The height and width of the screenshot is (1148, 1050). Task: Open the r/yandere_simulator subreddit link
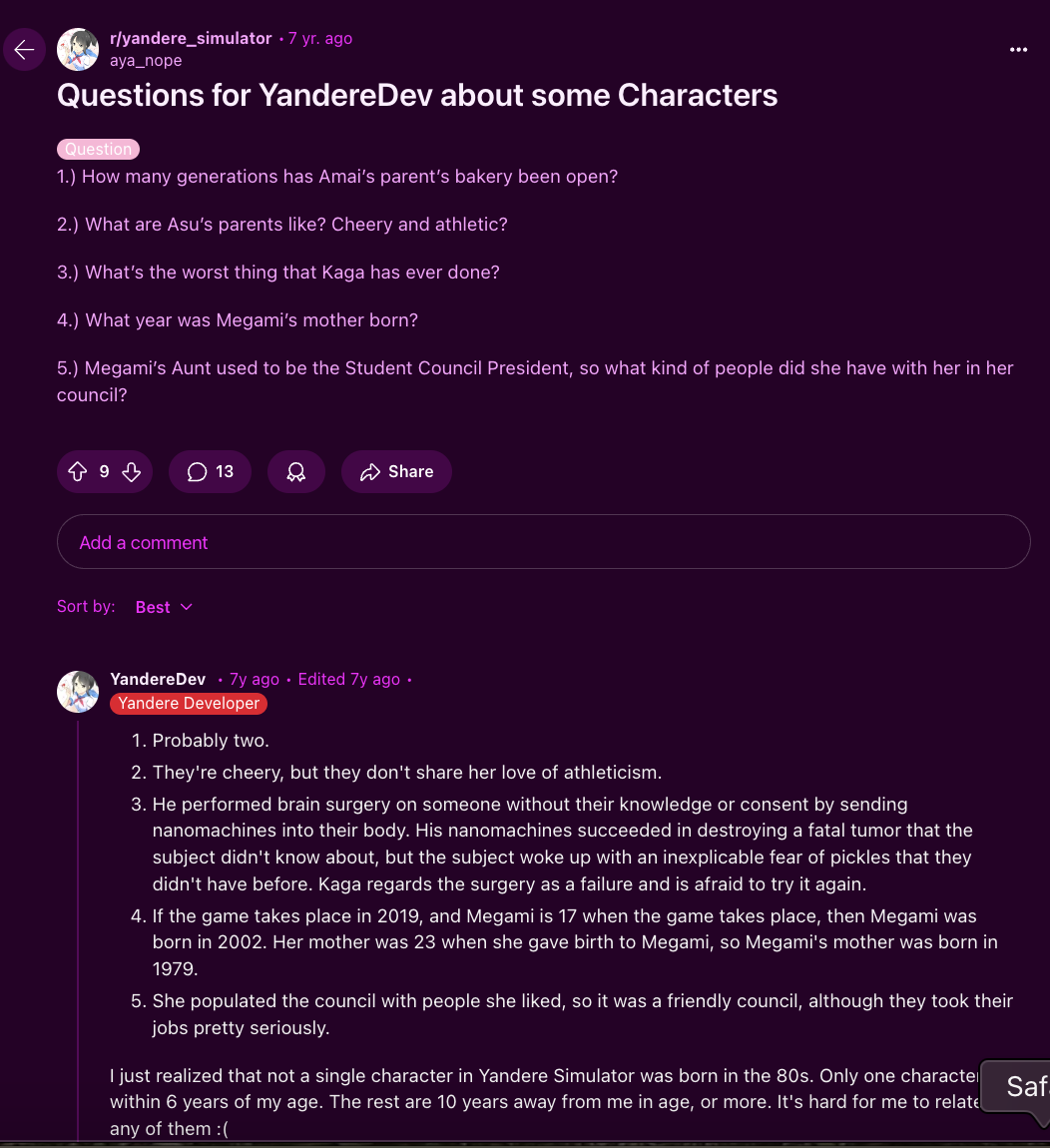(x=191, y=38)
